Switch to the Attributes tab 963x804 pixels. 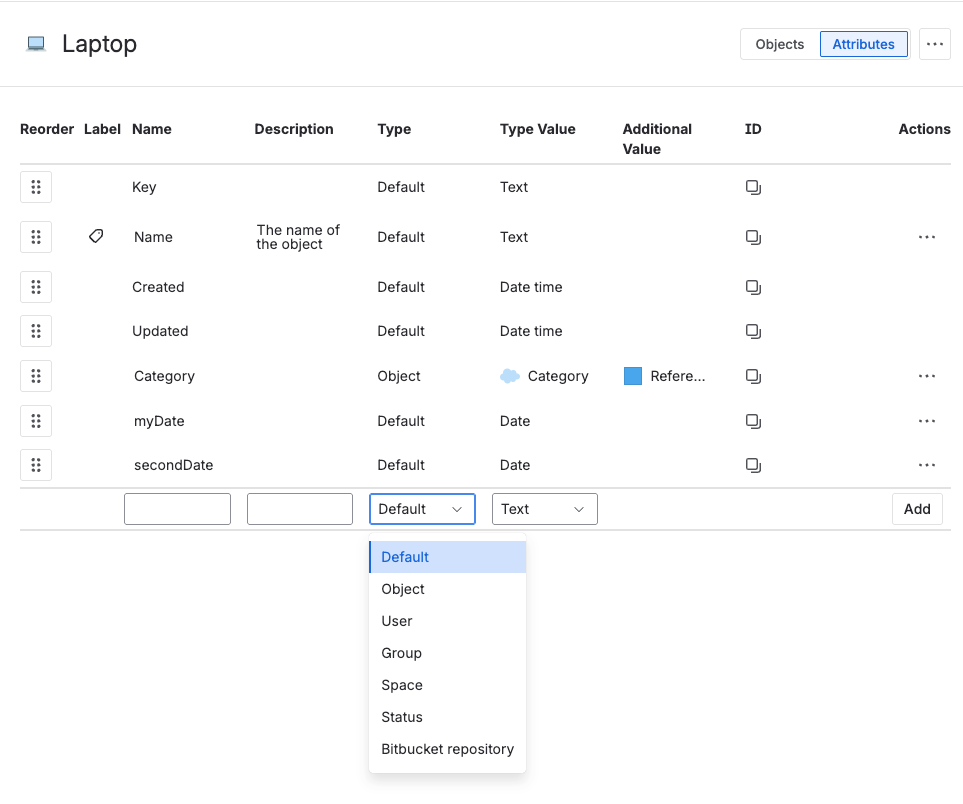tap(864, 44)
